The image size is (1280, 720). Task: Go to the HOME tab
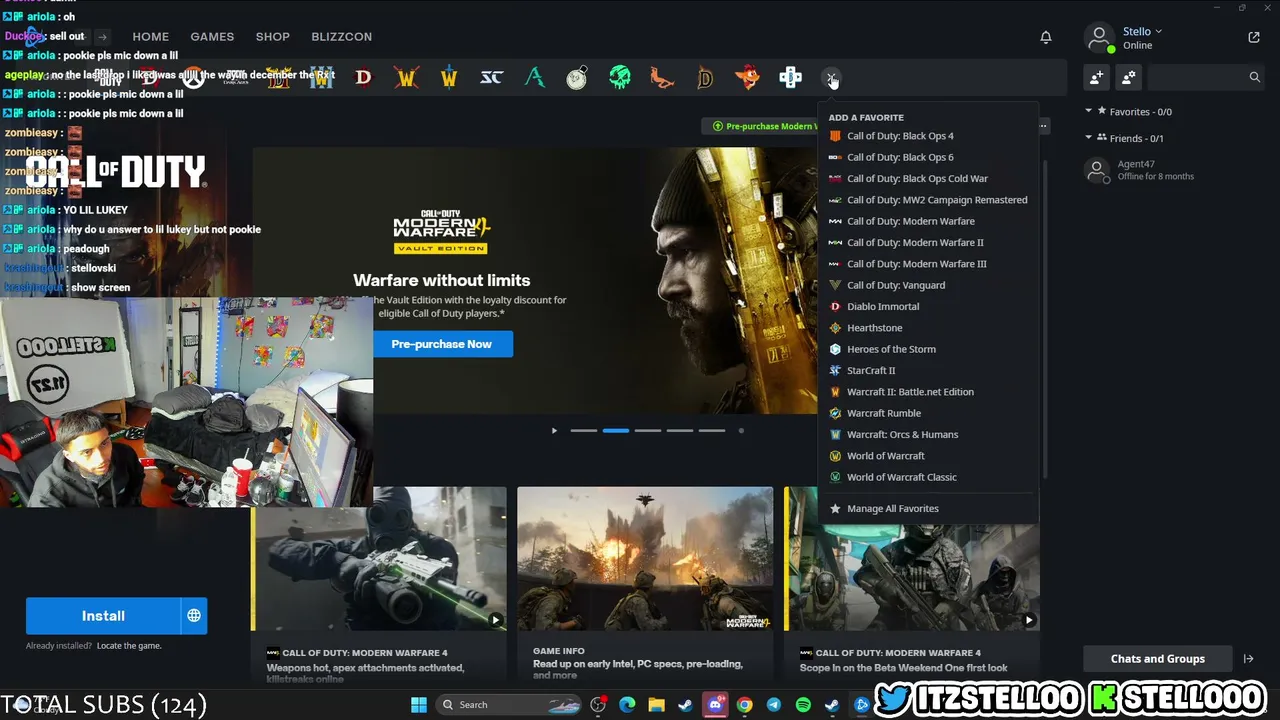151,37
